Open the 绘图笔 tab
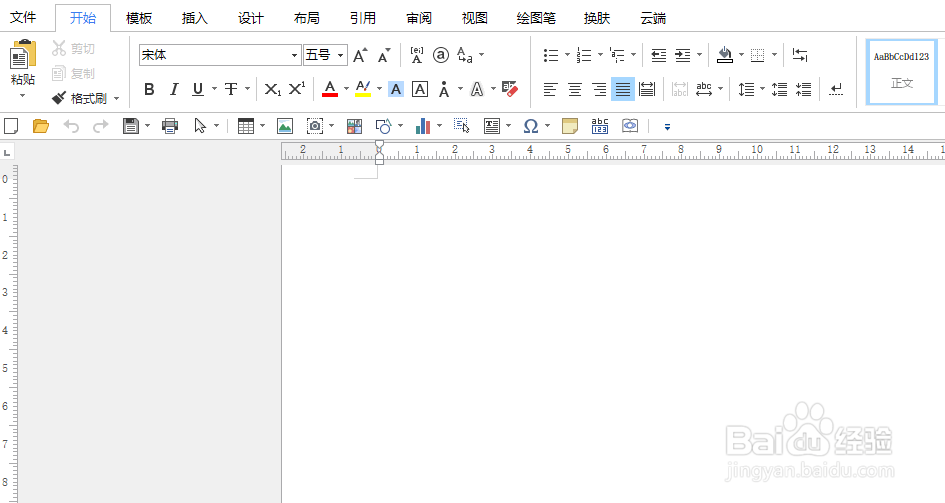The width and height of the screenshot is (945, 503). coord(536,18)
